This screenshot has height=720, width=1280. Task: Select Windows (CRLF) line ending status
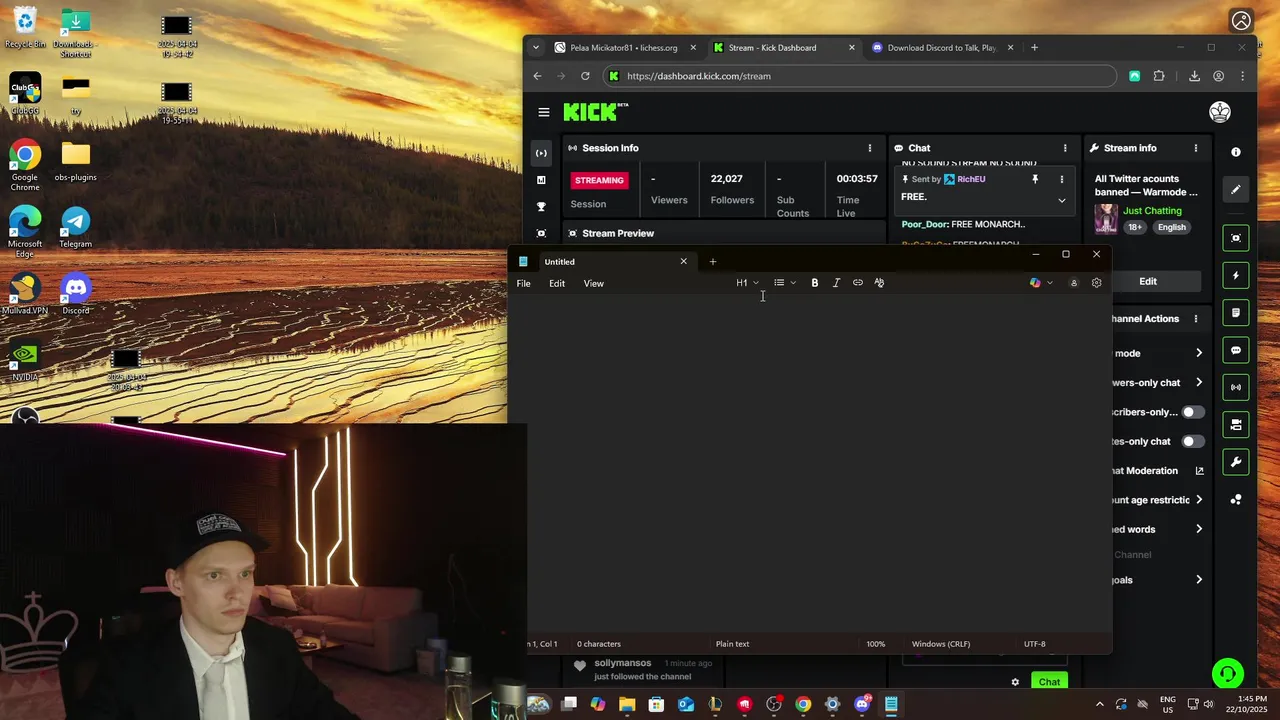(941, 644)
